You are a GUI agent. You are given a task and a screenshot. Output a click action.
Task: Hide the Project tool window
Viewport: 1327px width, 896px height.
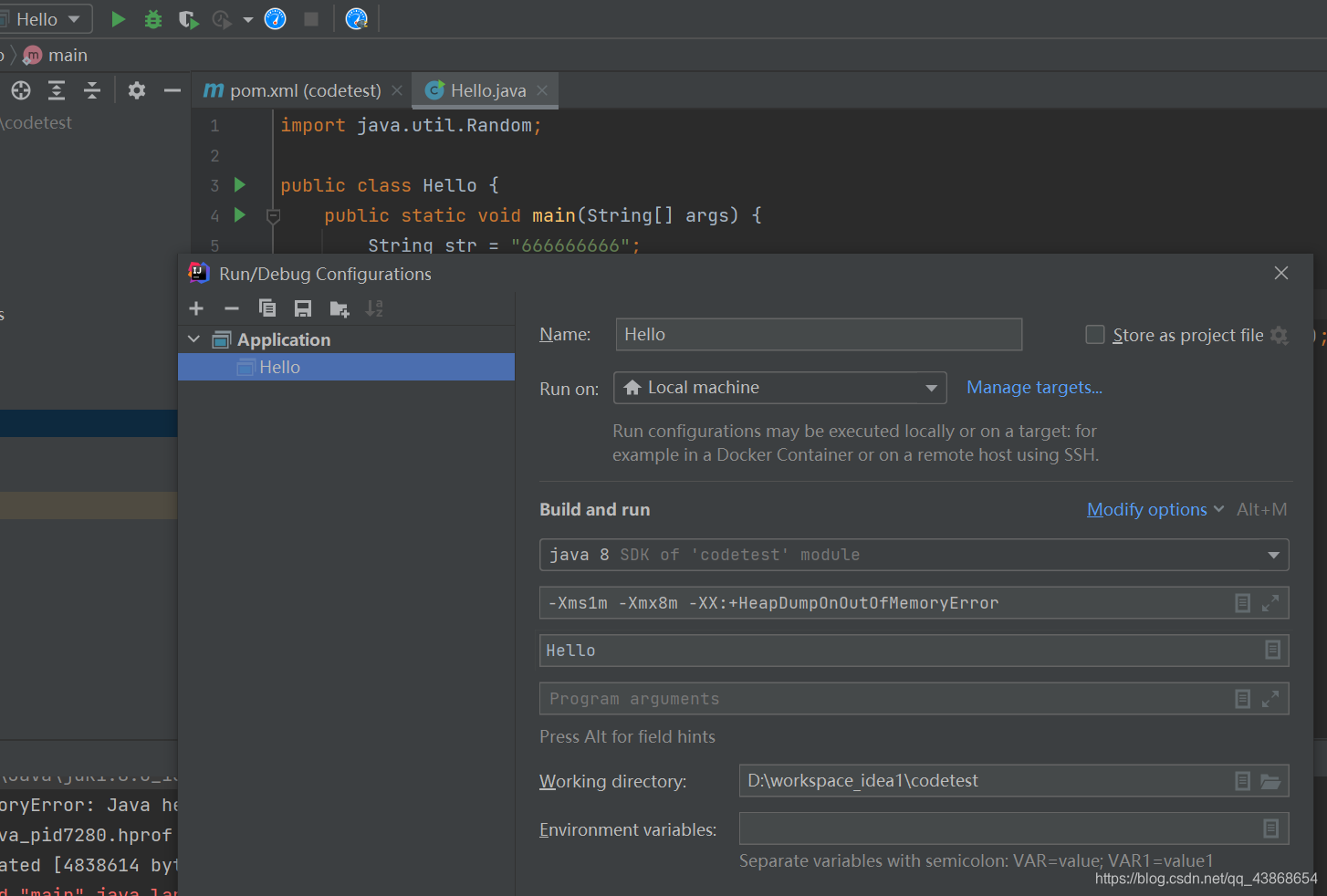click(x=172, y=90)
